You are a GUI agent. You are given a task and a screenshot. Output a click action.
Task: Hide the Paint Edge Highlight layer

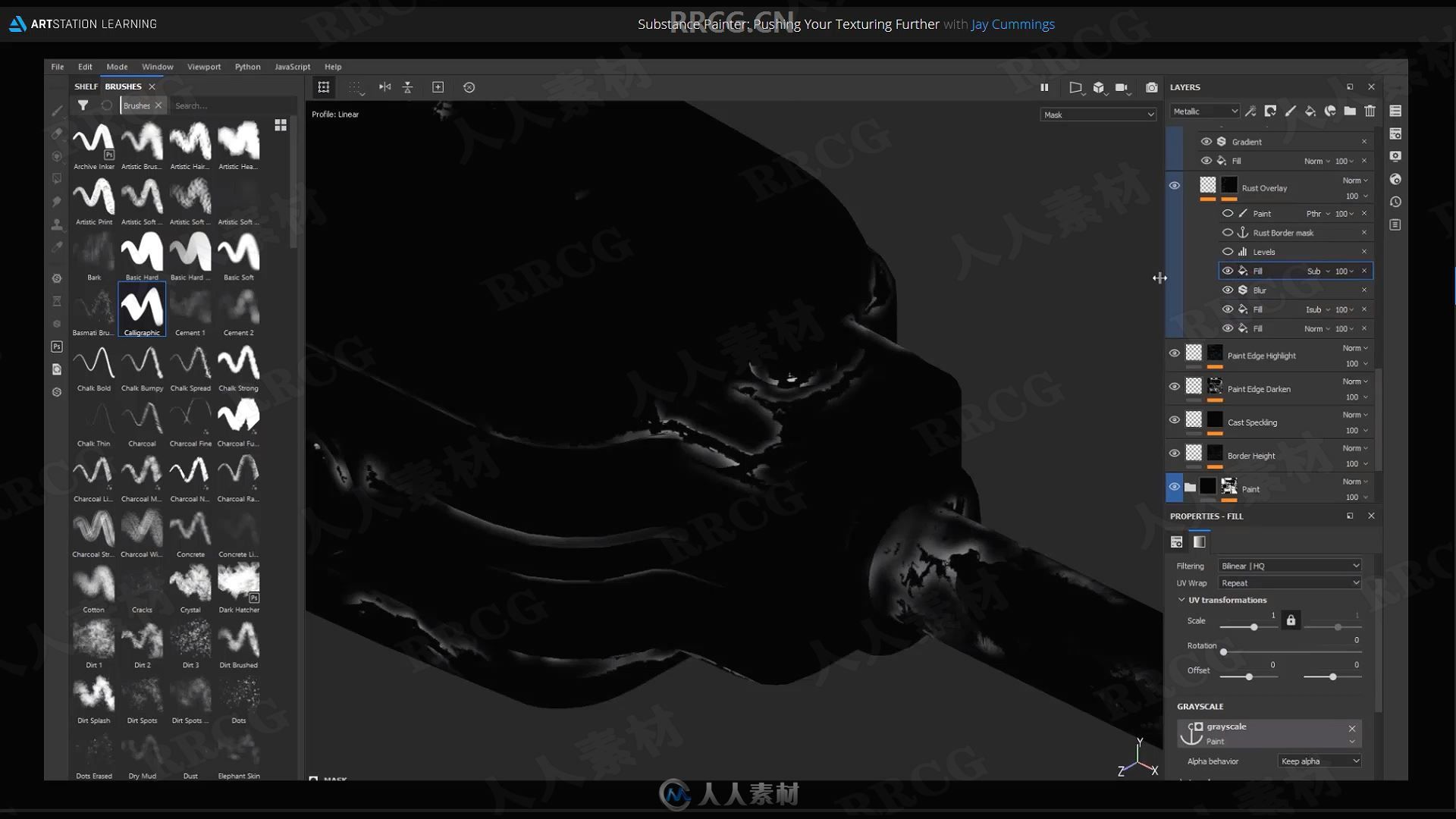pos(1174,353)
